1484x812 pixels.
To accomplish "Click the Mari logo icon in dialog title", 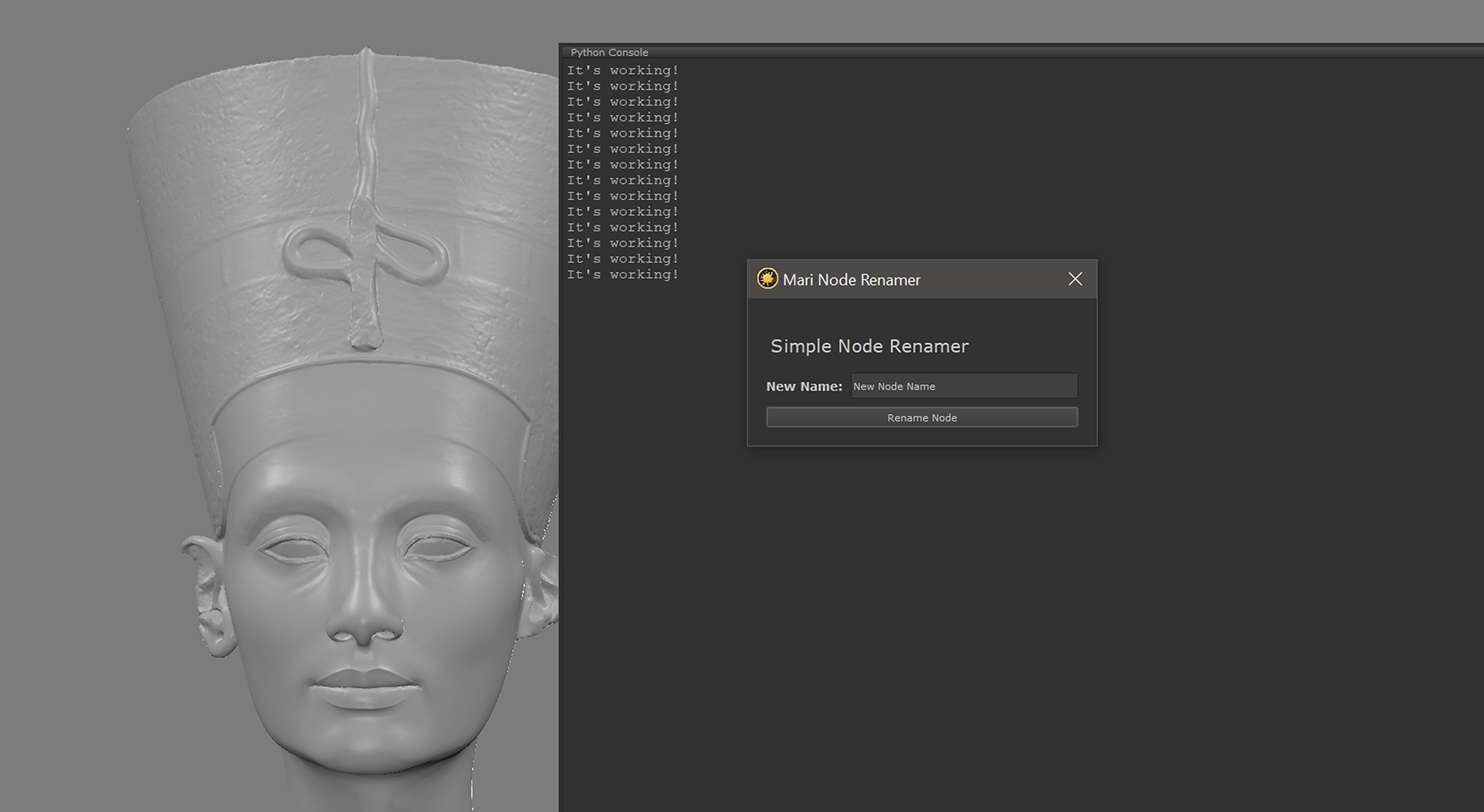I will pyautogui.click(x=767, y=279).
